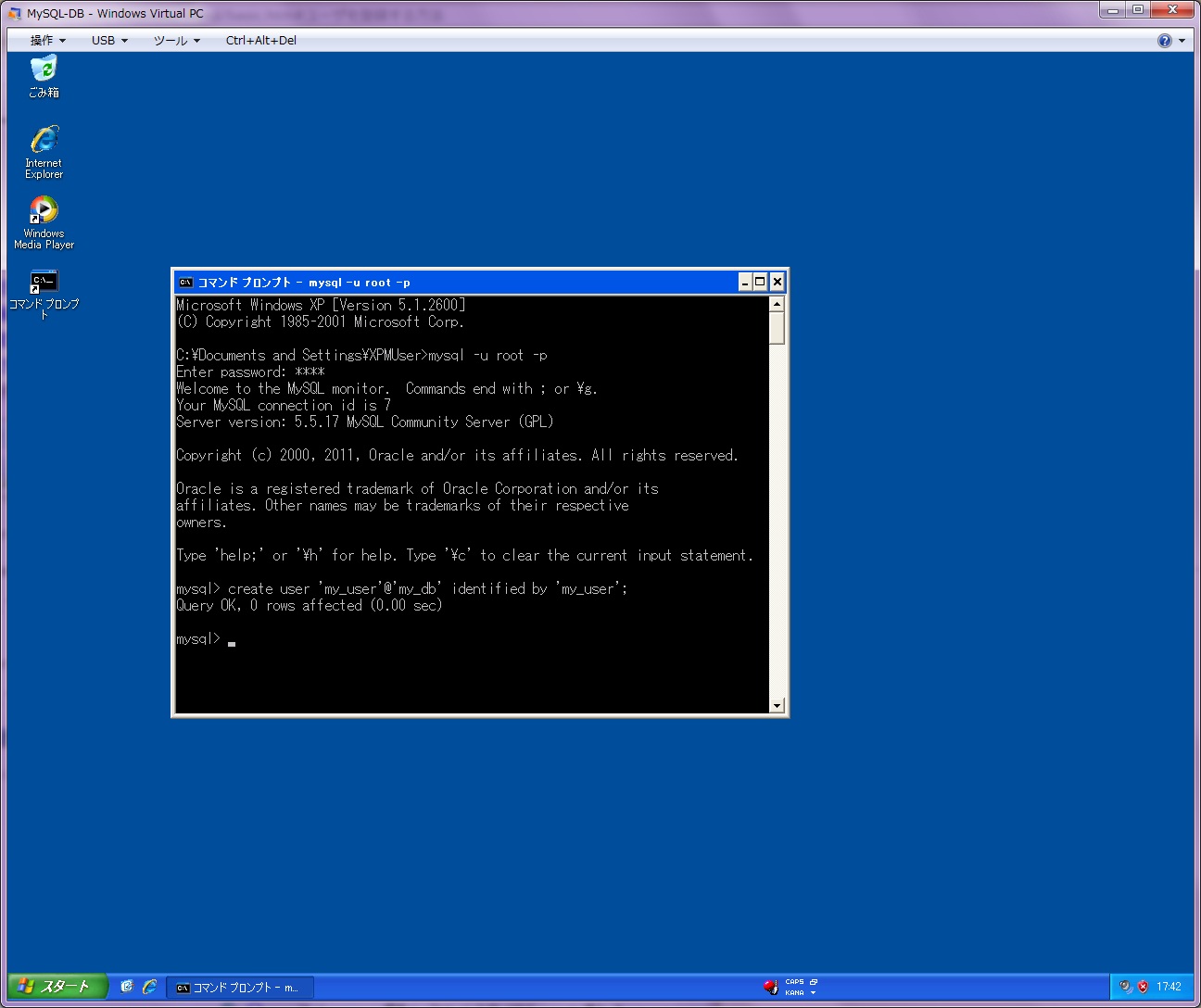Click the 'Microsoft Windows XP [Version 5.1.2600]' line
This screenshot has width=1201, height=1008.
[321, 306]
